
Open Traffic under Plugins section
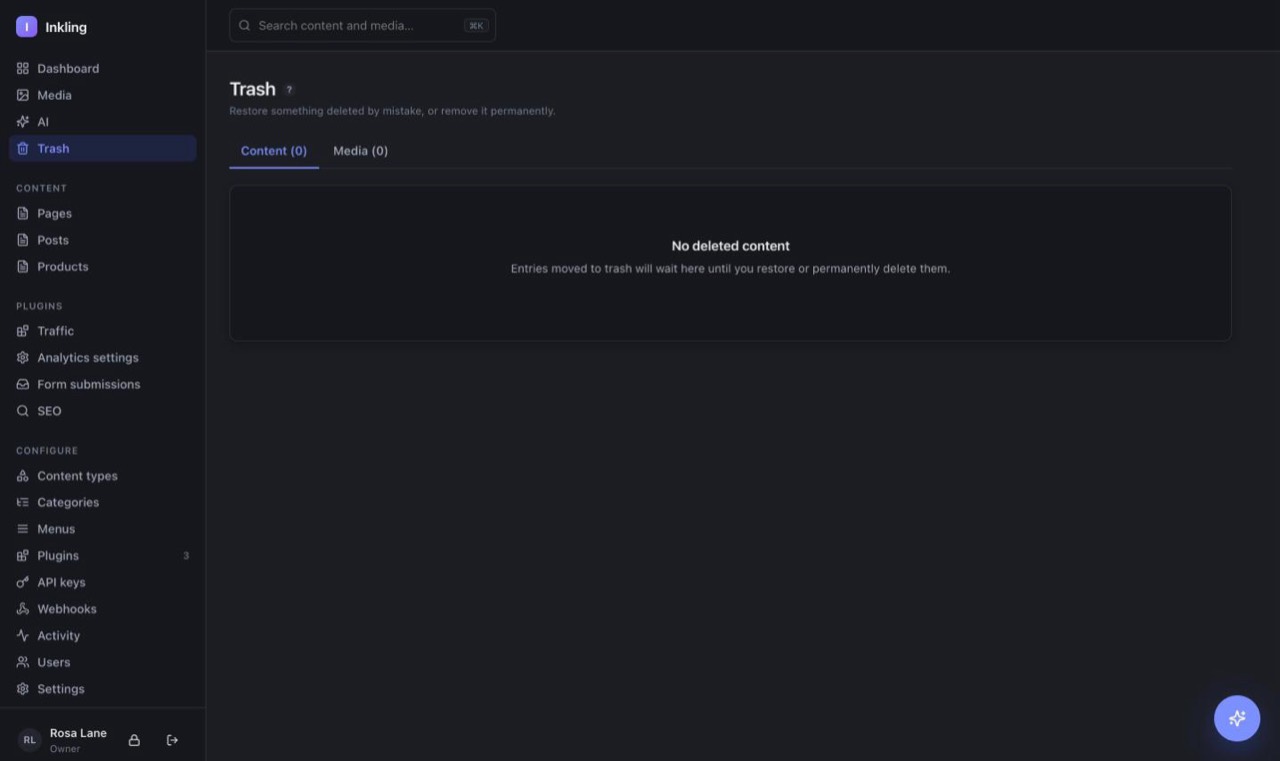coord(103,331)
